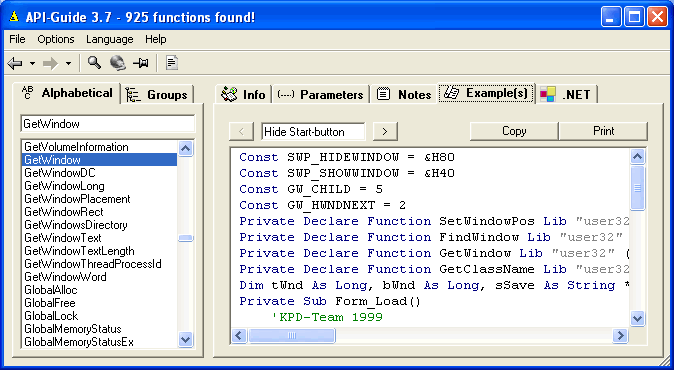Select GetWindowWord in the function list
This screenshot has height=370, width=674.
pyautogui.click(x=99, y=277)
